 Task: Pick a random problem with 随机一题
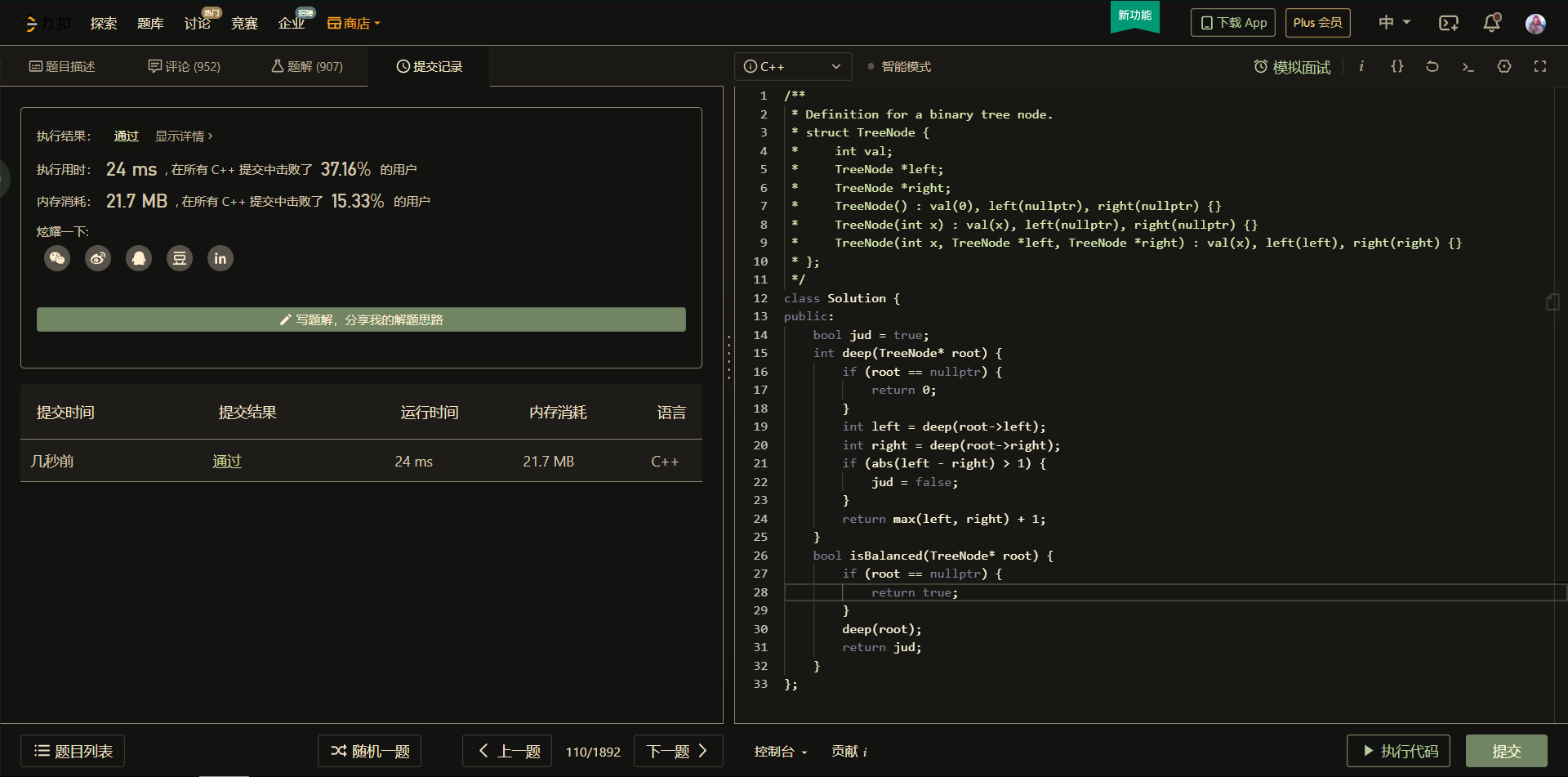(369, 751)
